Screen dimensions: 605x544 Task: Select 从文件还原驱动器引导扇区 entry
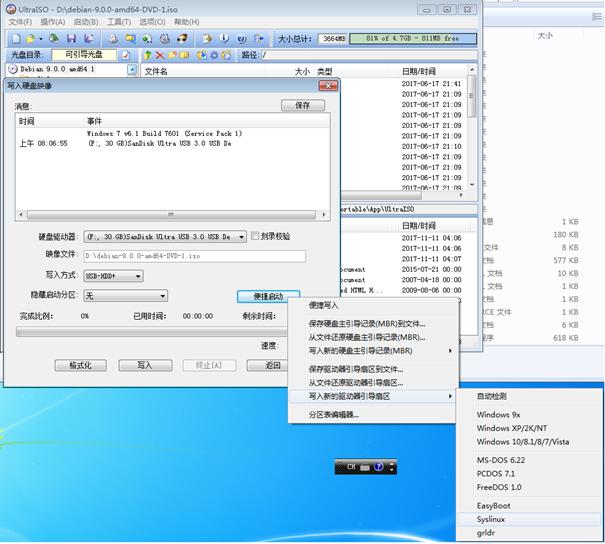point(373,383)
